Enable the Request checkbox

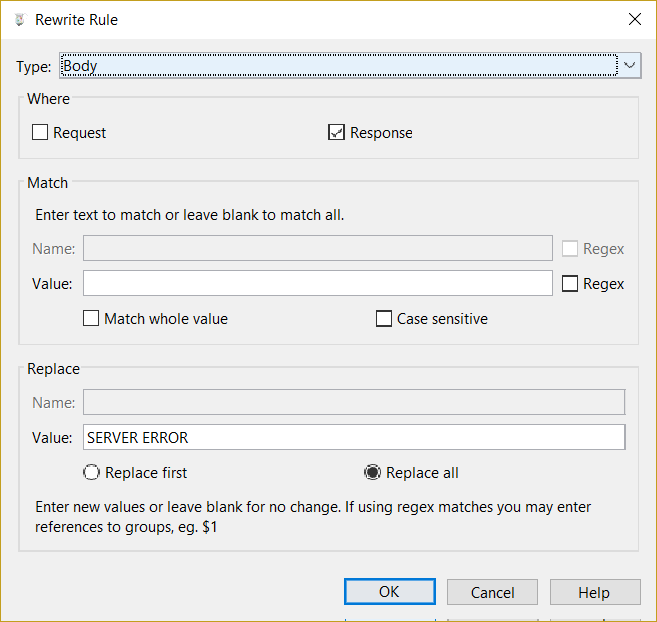pyautogui.click(x=40, y=133)
